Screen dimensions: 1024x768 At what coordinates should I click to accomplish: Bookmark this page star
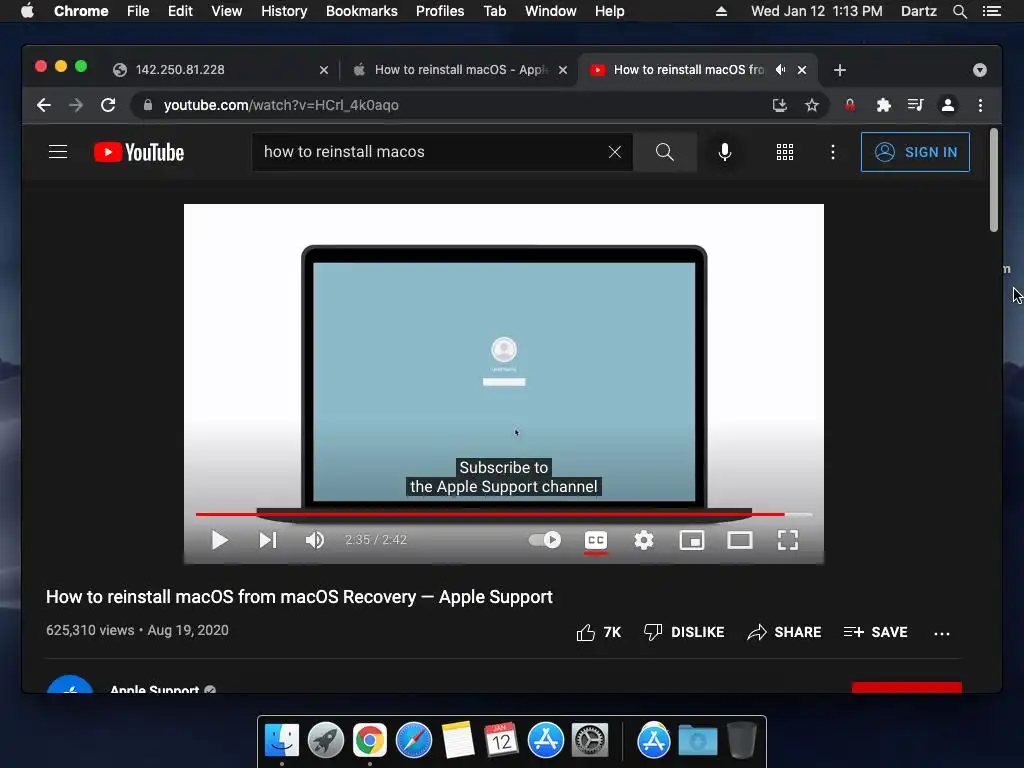(812, 105)
